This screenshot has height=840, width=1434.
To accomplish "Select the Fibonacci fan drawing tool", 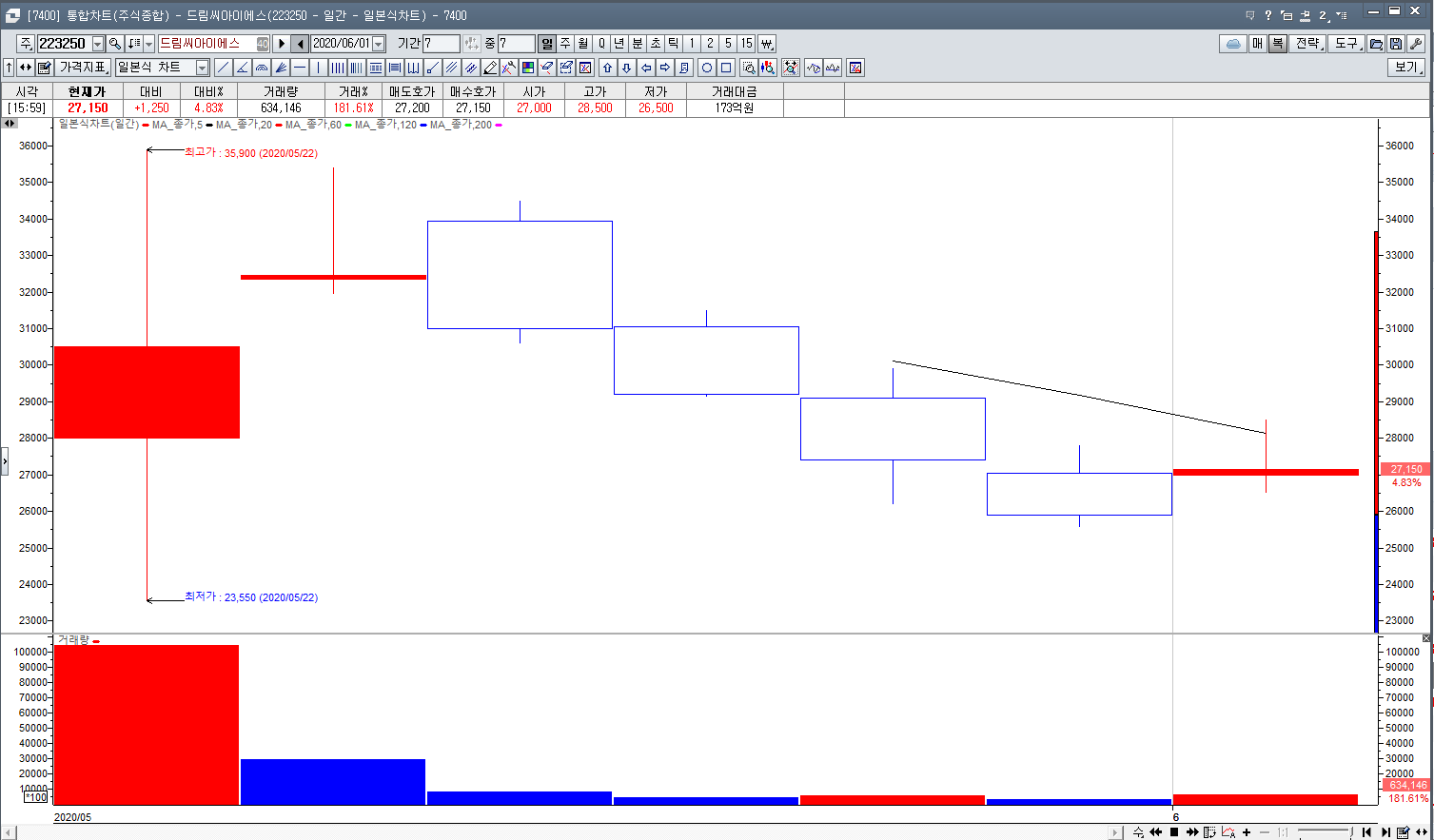I will pyautogui.click(x=280, y=68).
